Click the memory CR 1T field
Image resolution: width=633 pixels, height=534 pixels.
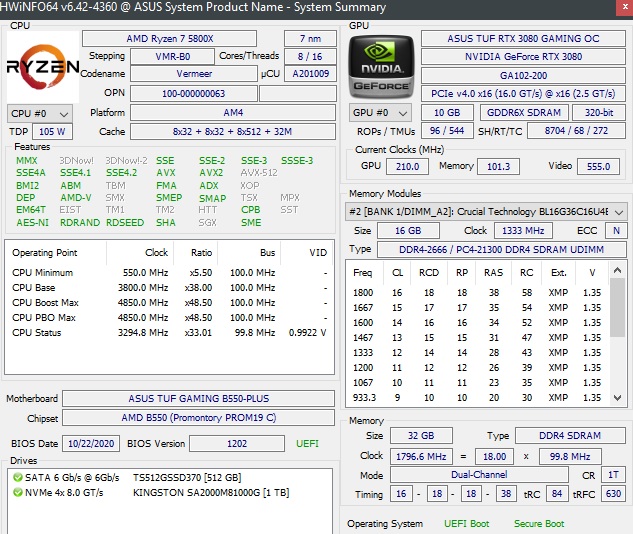(x=613, y=475)
